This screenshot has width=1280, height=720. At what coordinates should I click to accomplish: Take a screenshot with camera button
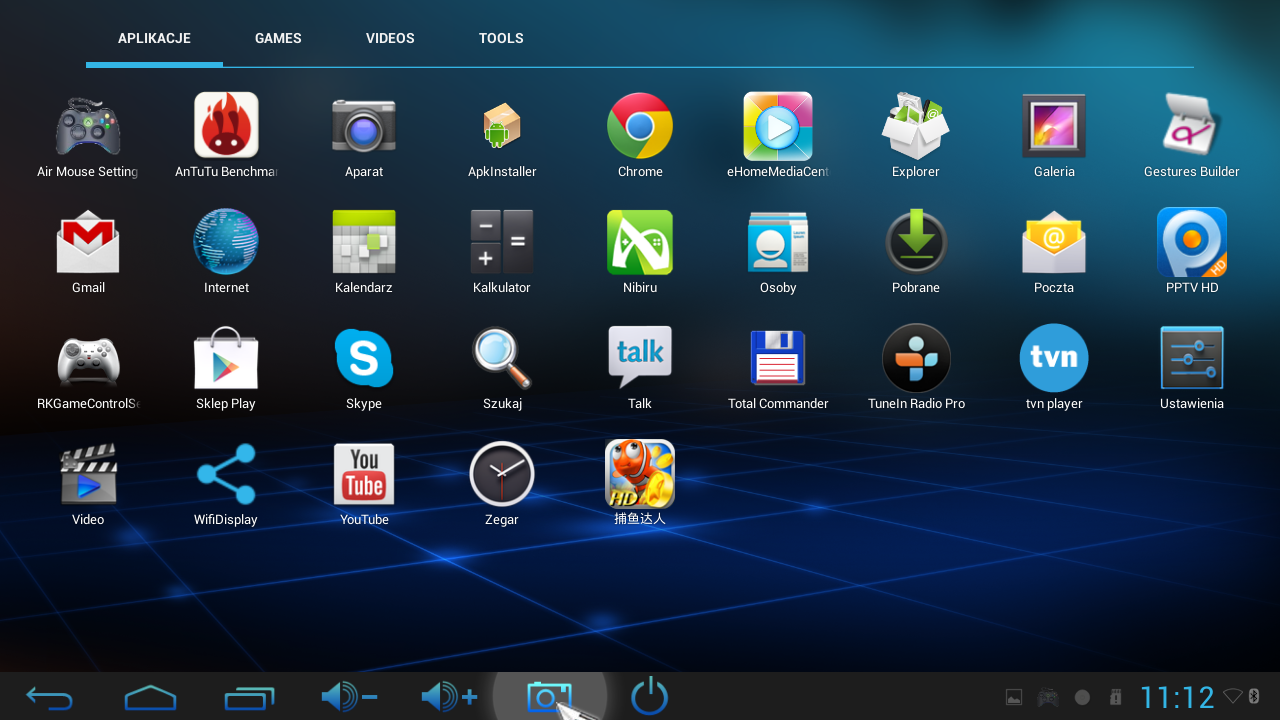coord(549,697)
